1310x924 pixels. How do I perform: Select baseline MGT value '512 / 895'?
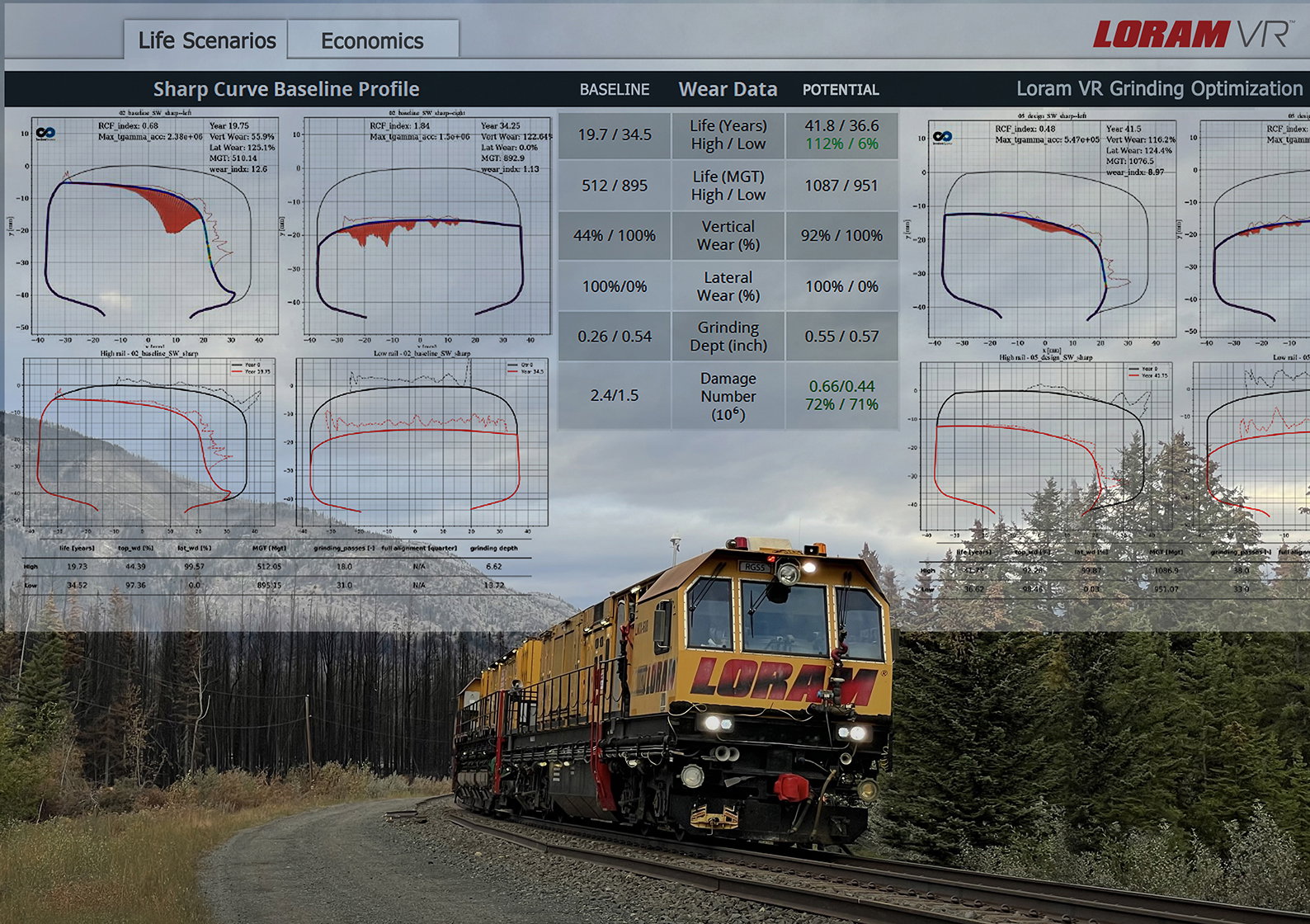[x=615, y=186]
